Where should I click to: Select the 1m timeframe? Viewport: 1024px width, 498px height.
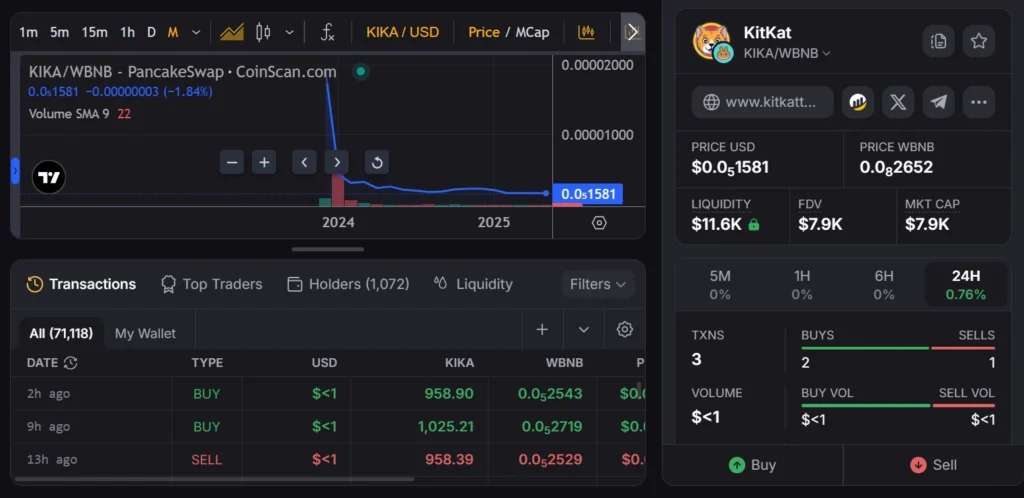pos(28,32)
